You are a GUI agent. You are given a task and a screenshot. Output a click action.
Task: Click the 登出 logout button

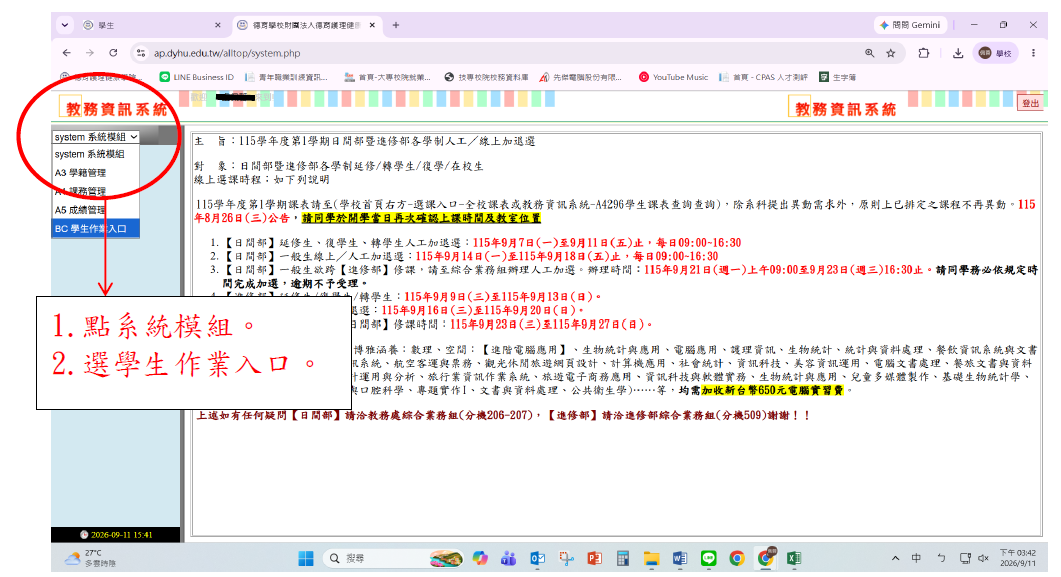click(1031, 103)
